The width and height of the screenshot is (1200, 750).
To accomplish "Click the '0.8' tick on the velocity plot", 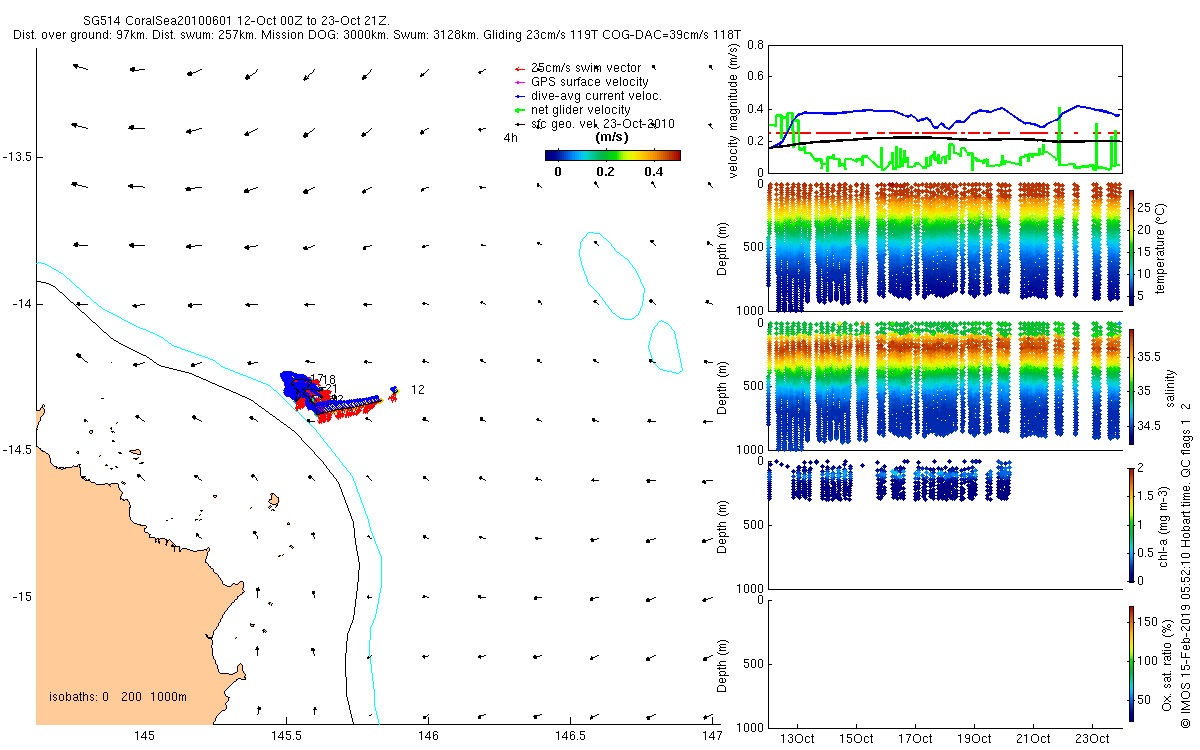I will (x=754, y=45).
